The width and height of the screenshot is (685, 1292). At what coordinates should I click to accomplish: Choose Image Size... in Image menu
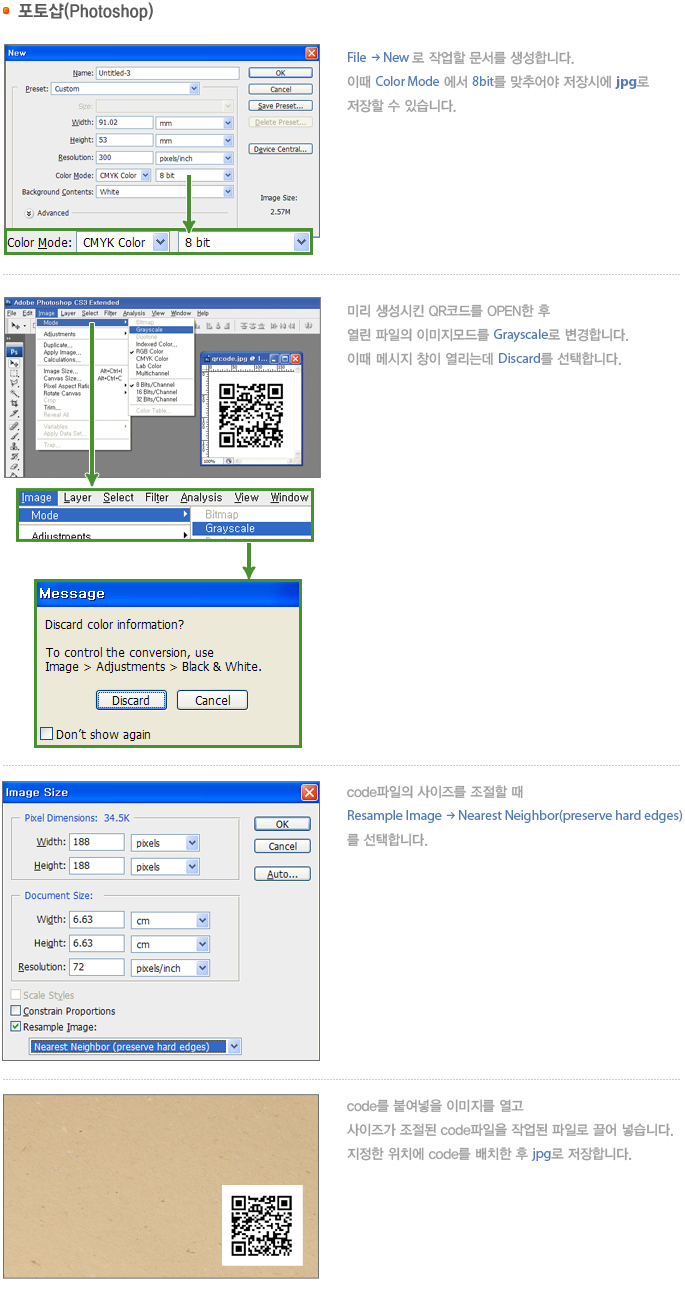(61, 371)
